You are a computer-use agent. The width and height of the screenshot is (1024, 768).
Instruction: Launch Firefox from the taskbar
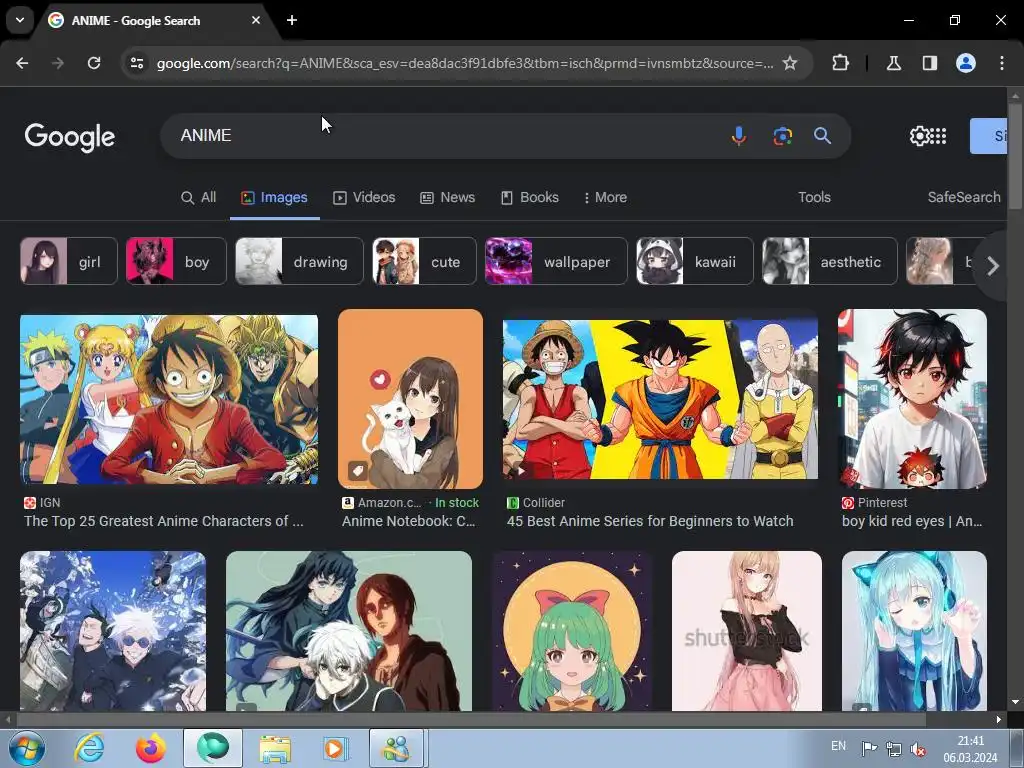[x=151, y=748]
